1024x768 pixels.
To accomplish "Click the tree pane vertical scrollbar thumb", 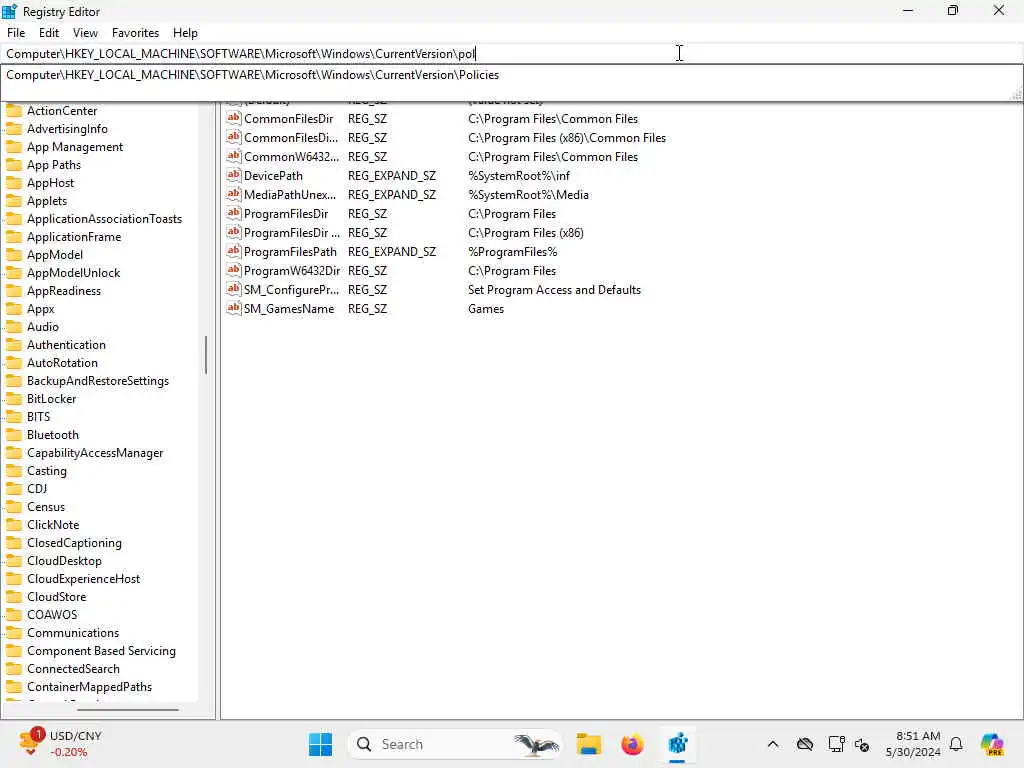I will coord(206,355).
